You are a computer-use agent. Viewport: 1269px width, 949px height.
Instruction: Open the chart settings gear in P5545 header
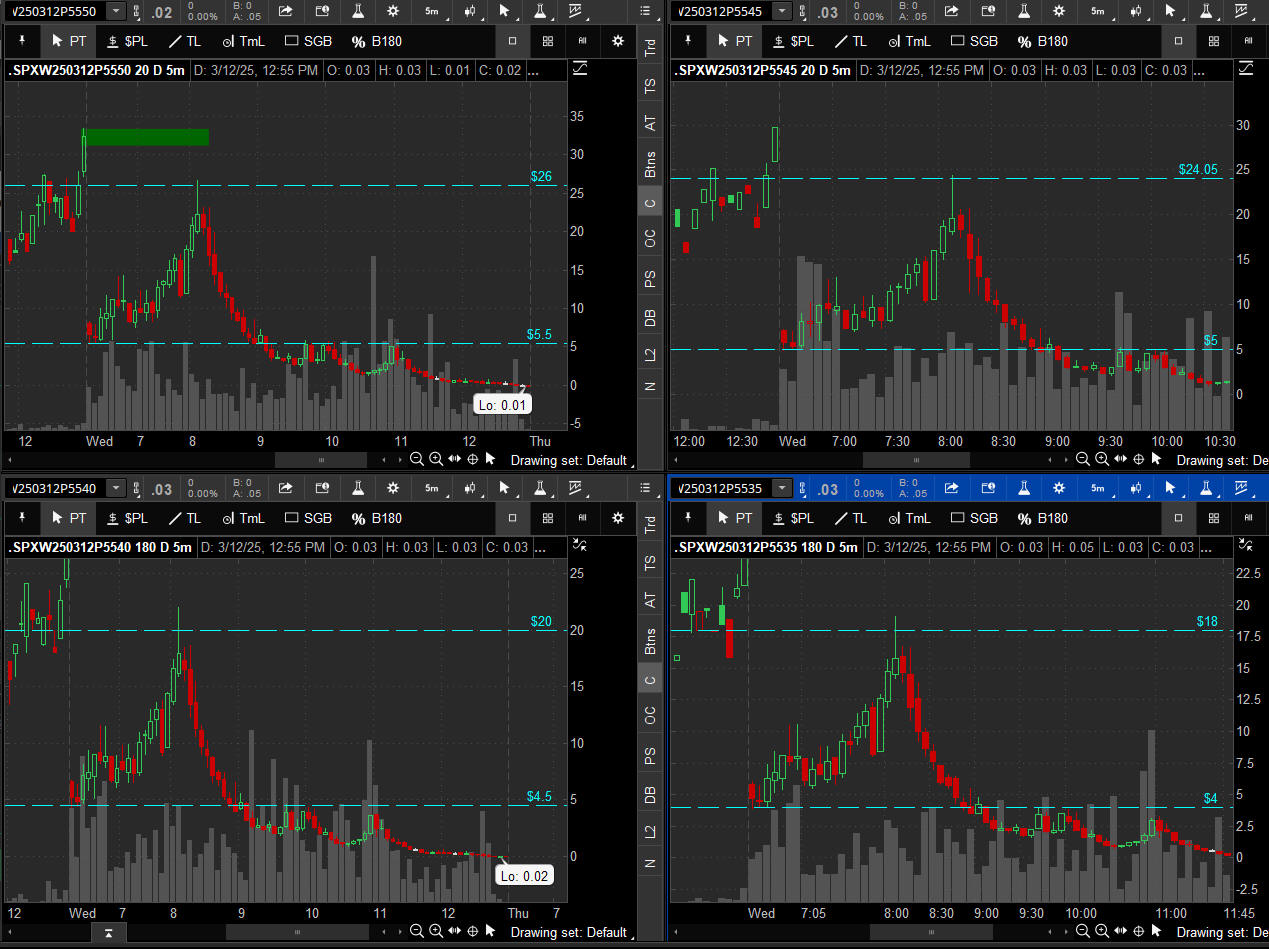1059,11
